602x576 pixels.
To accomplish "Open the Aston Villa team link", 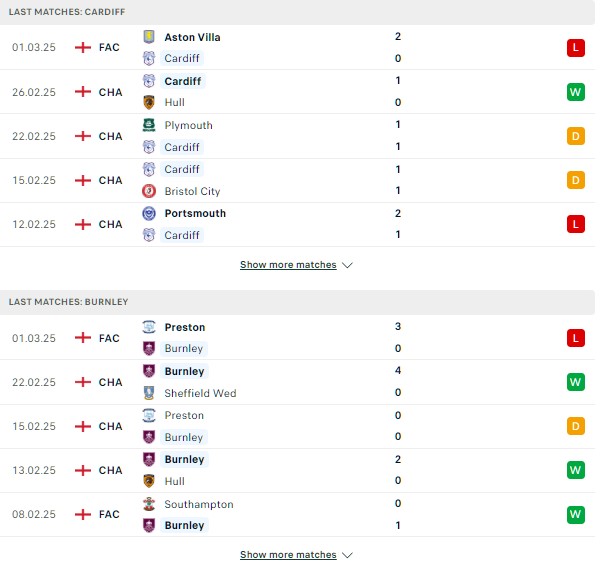I will click(192, 37).
